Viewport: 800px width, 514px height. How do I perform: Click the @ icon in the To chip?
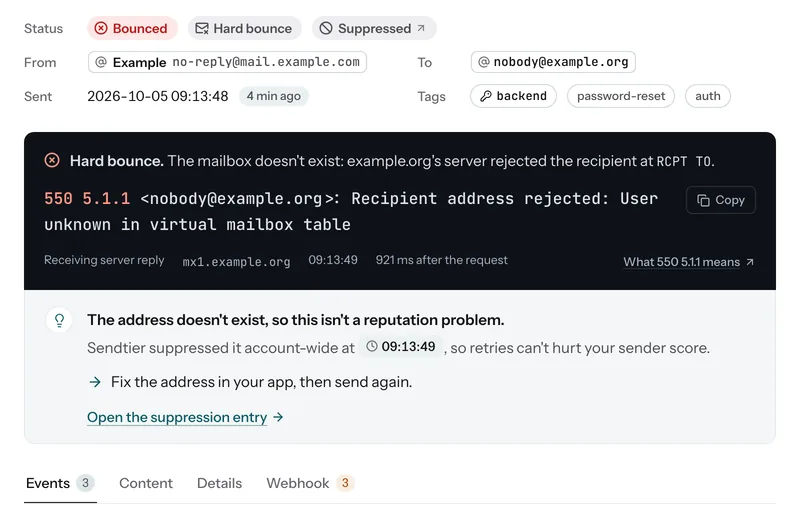click(484, 62)
